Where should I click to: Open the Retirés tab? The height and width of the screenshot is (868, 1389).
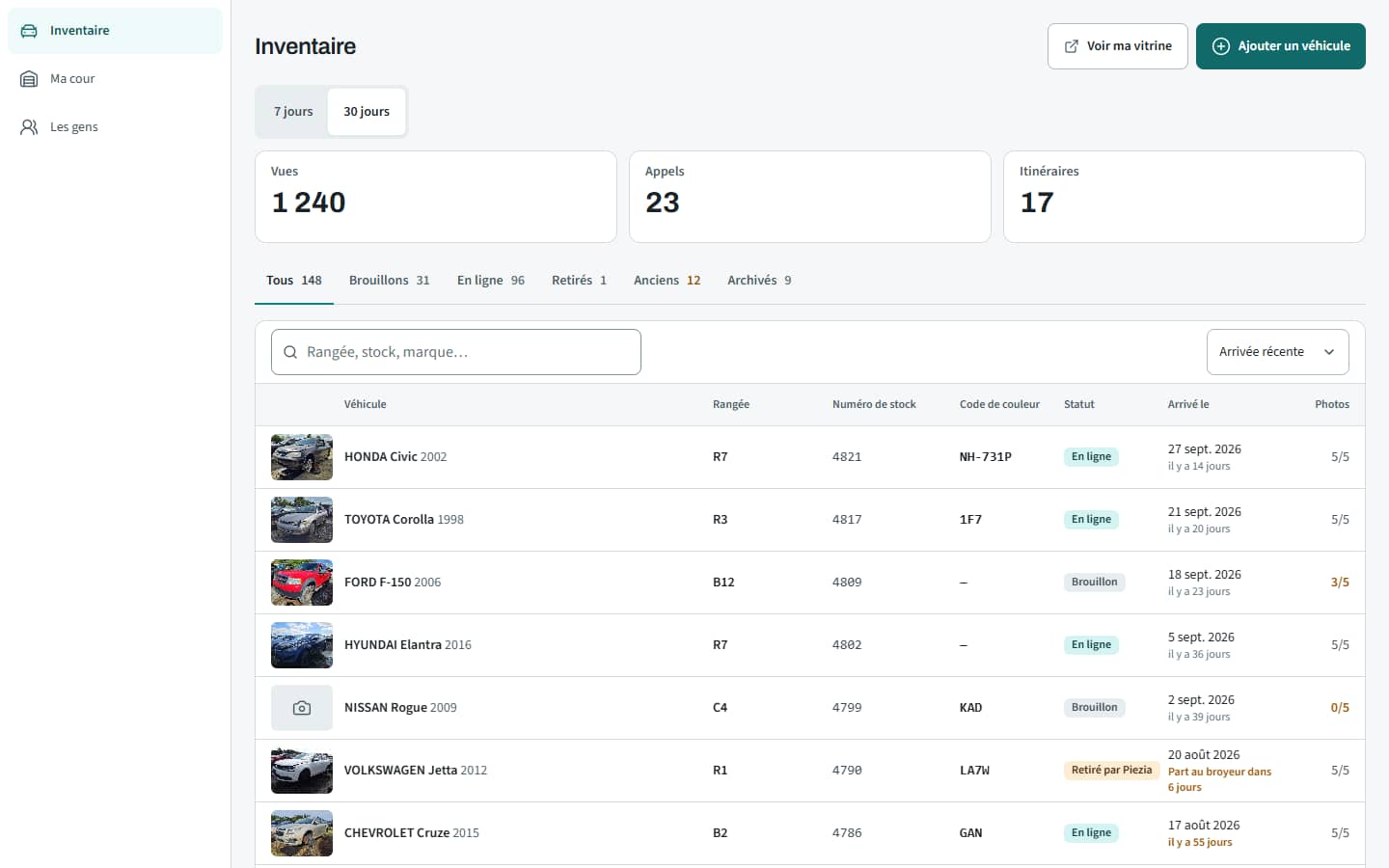[579, 281]
